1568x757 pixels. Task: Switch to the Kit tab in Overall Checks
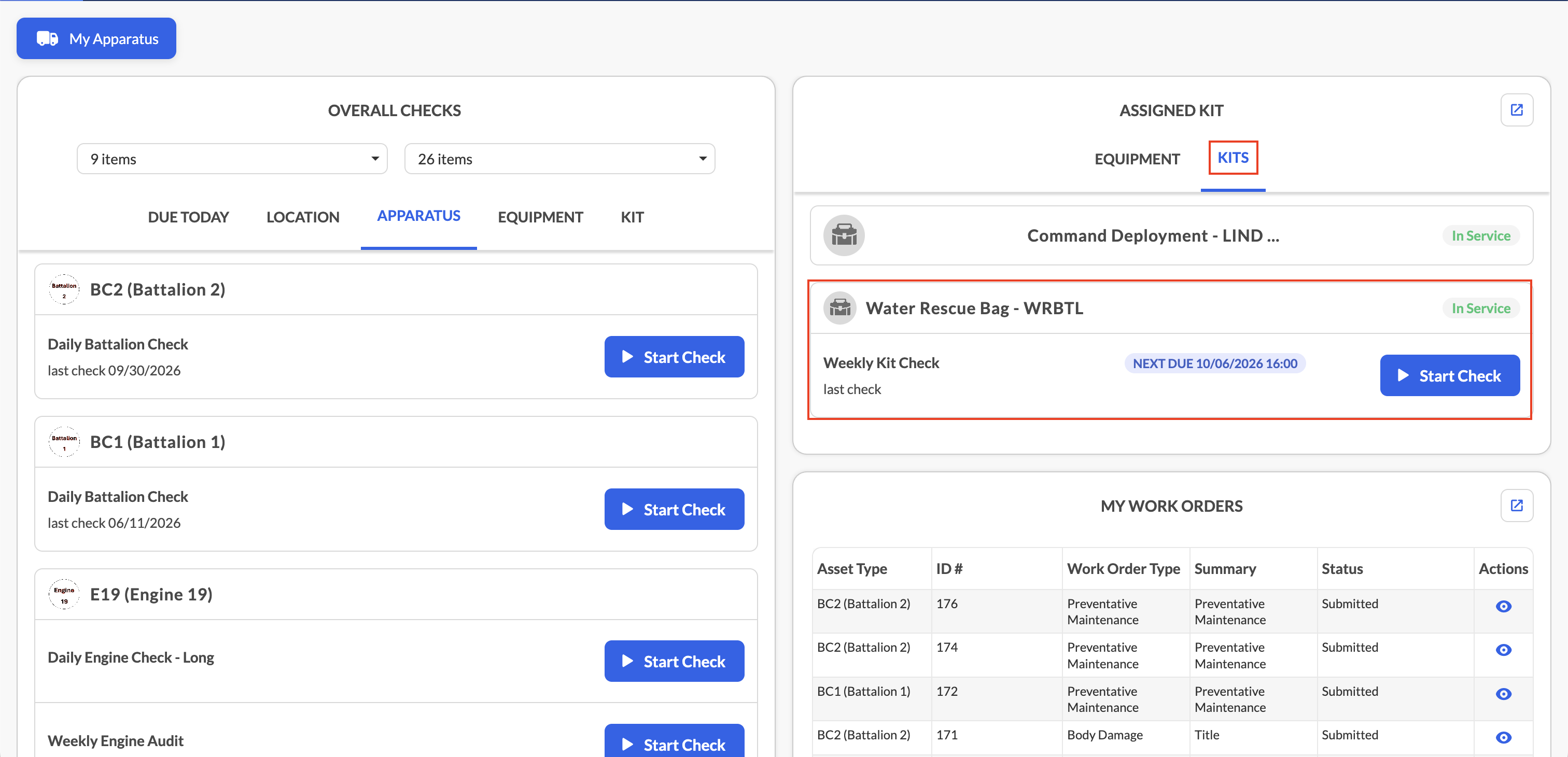632,217
